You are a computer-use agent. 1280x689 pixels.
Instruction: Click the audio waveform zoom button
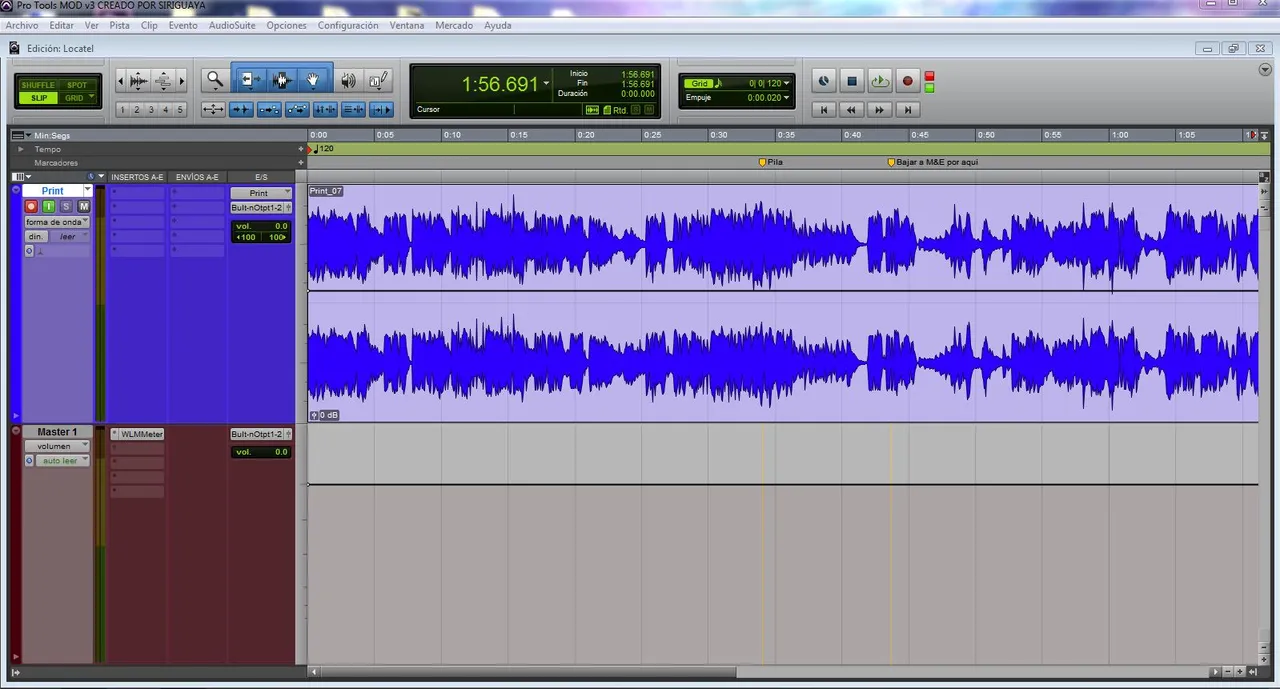pyautogui.click(x=139, y=80)
